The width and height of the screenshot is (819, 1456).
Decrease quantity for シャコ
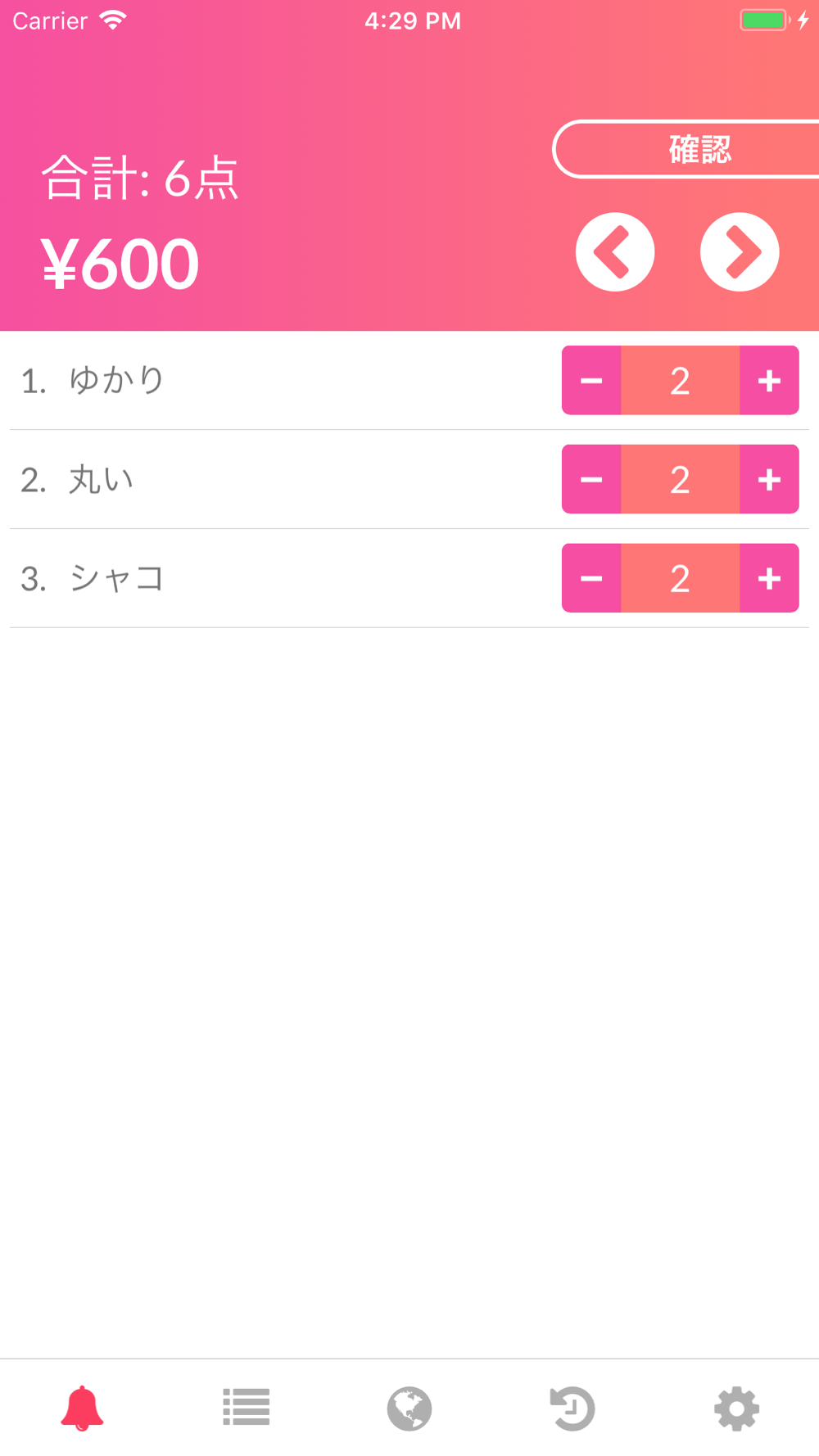click(591, 579)
